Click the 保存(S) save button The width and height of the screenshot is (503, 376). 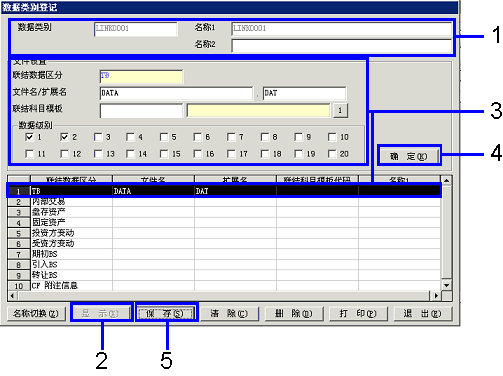point(166,313)
